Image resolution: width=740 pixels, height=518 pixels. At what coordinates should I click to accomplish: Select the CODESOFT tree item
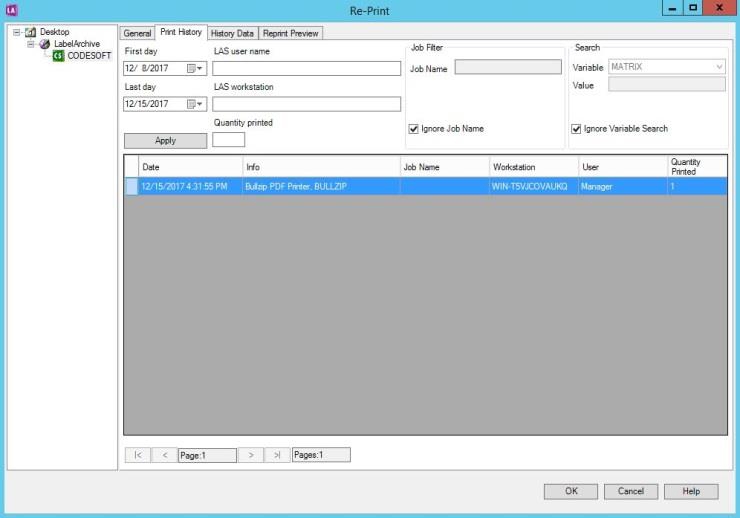[x=89, y=56]
